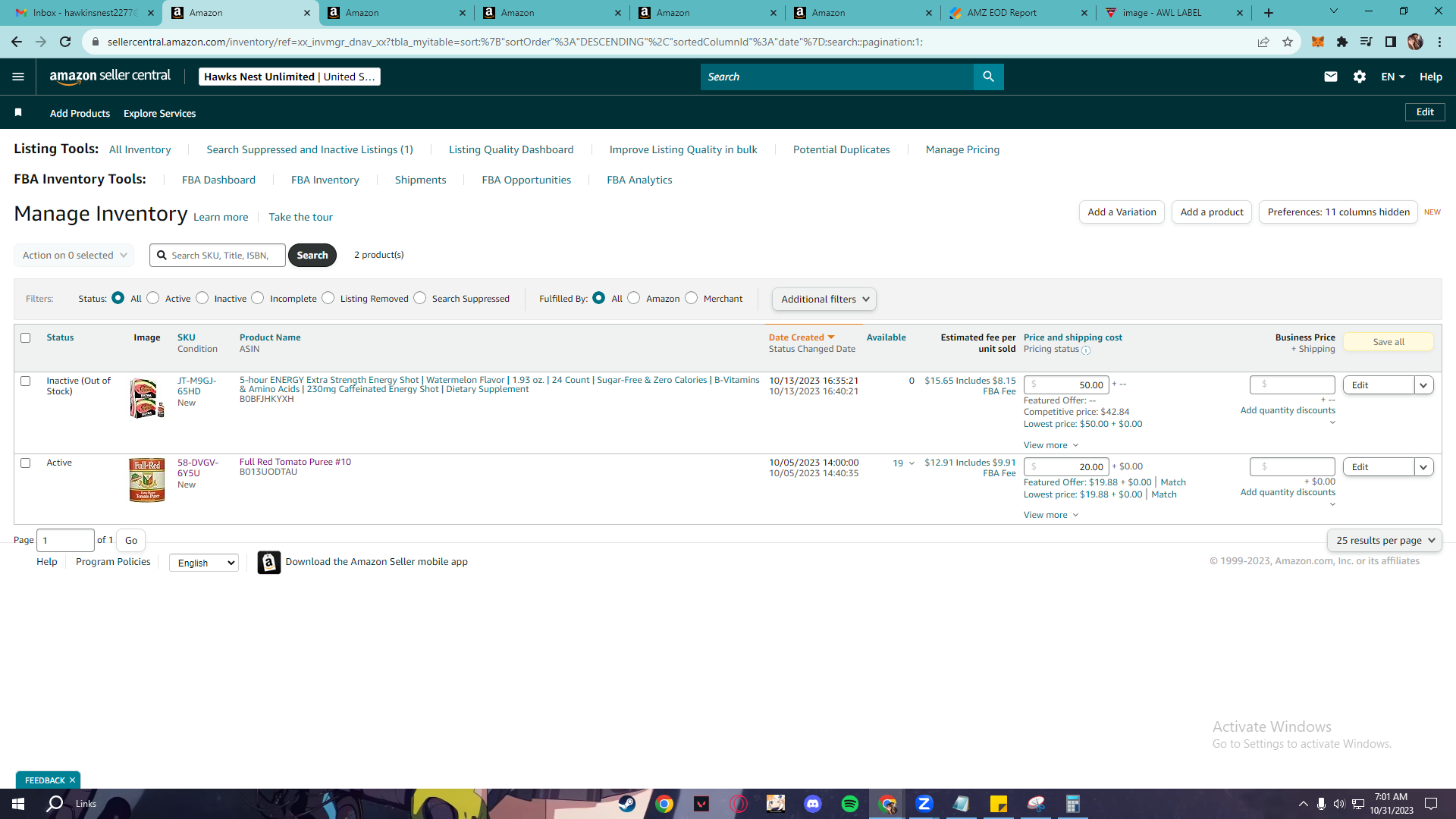Click the pricing status info icon
This screenshot has height=819, width=1456.
coord(1086,350)
